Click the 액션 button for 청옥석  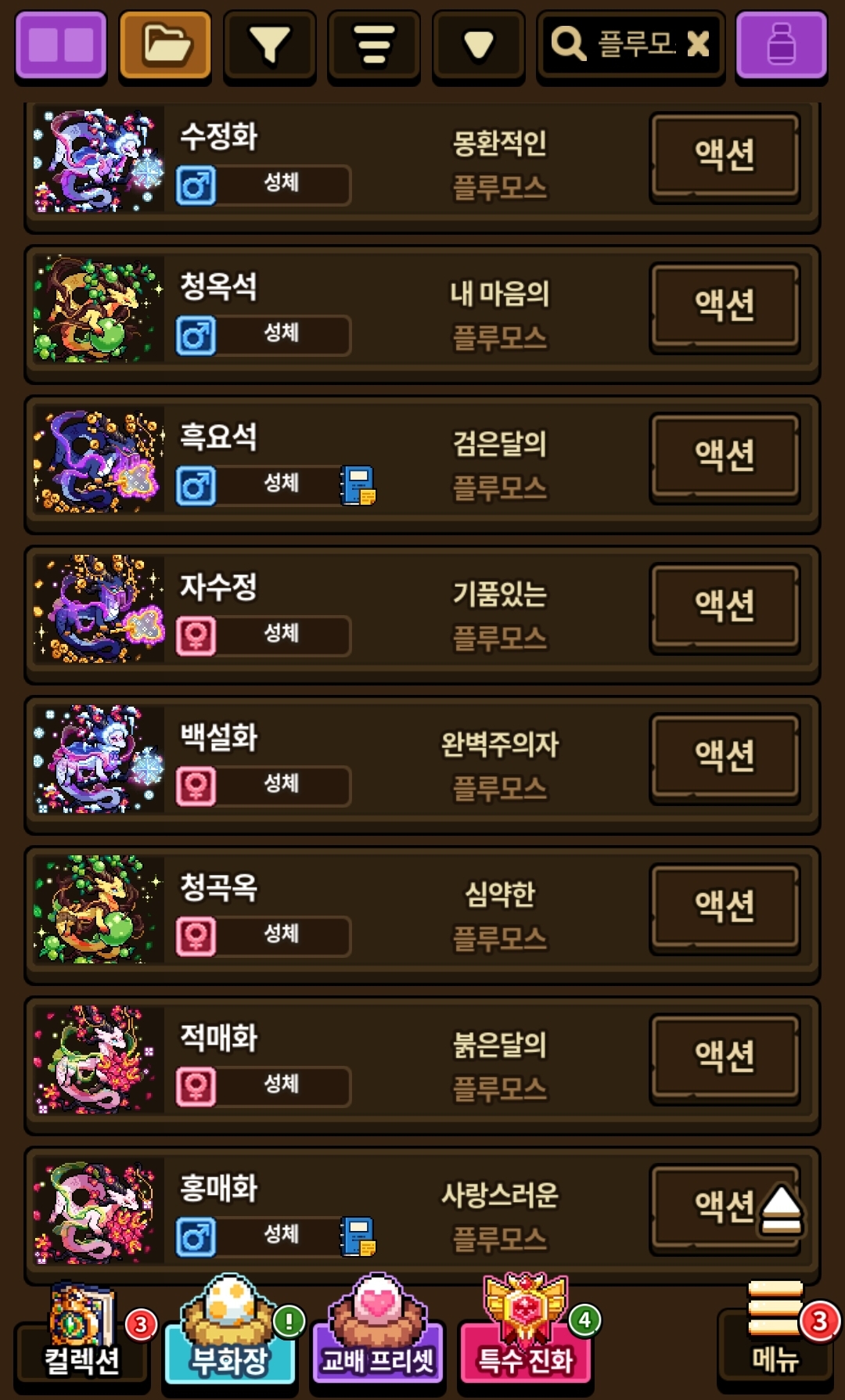(x=725, y=306)
